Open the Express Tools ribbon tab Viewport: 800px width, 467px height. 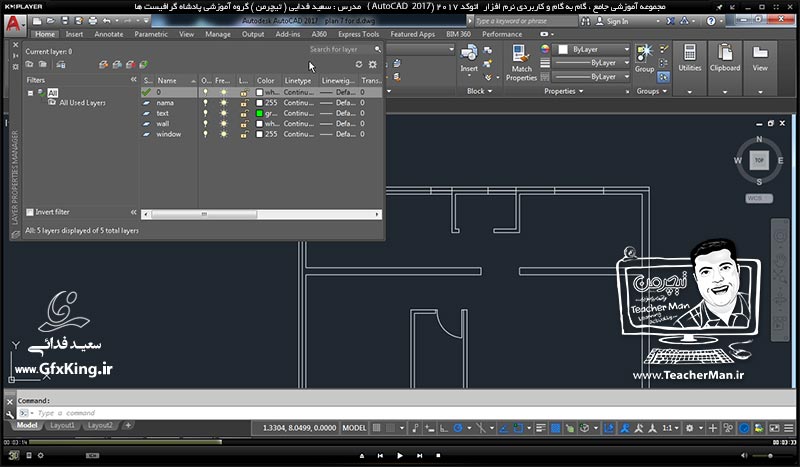[x=359, y=34]
